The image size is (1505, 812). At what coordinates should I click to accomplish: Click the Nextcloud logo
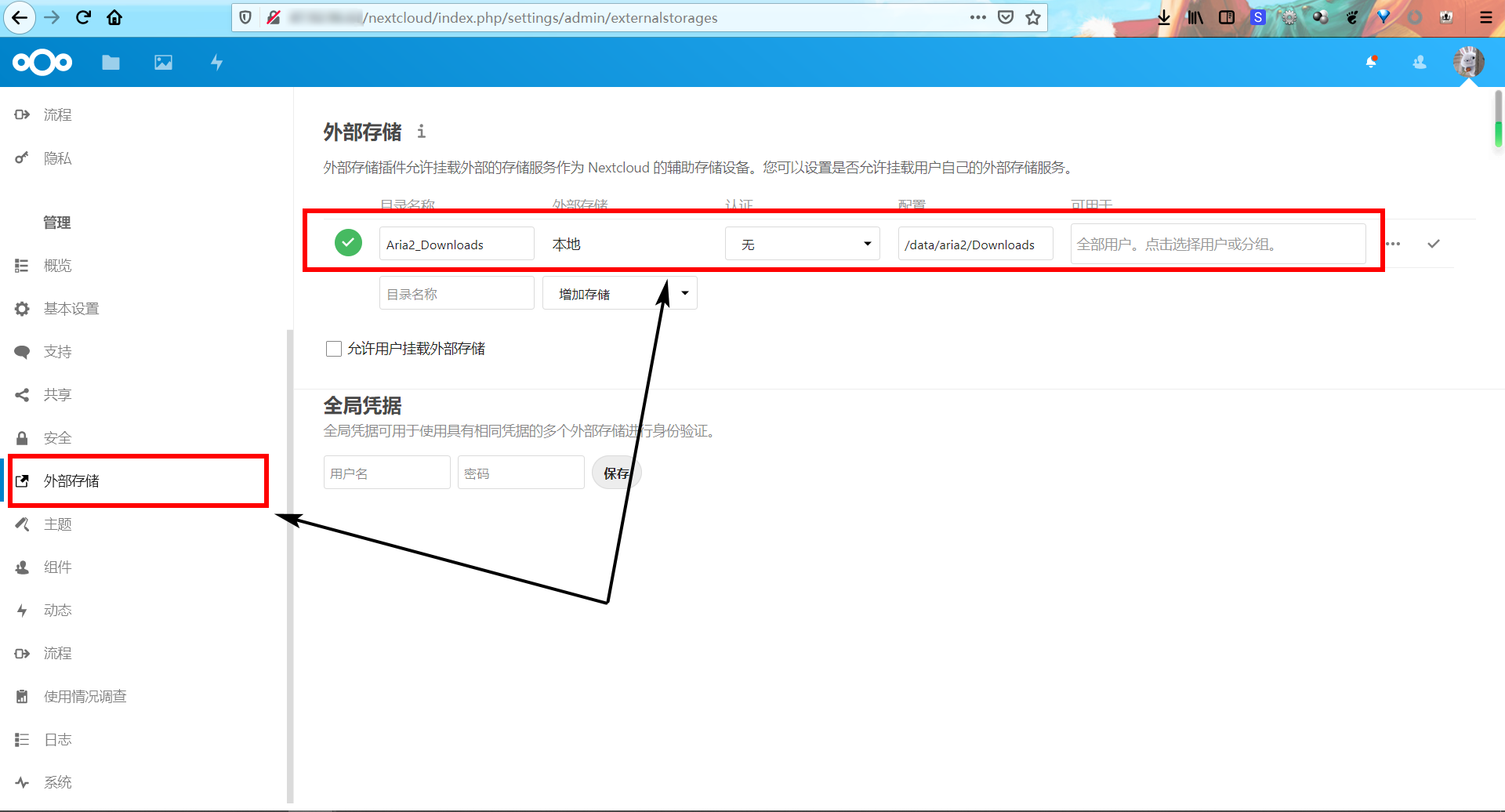(42, 62)
